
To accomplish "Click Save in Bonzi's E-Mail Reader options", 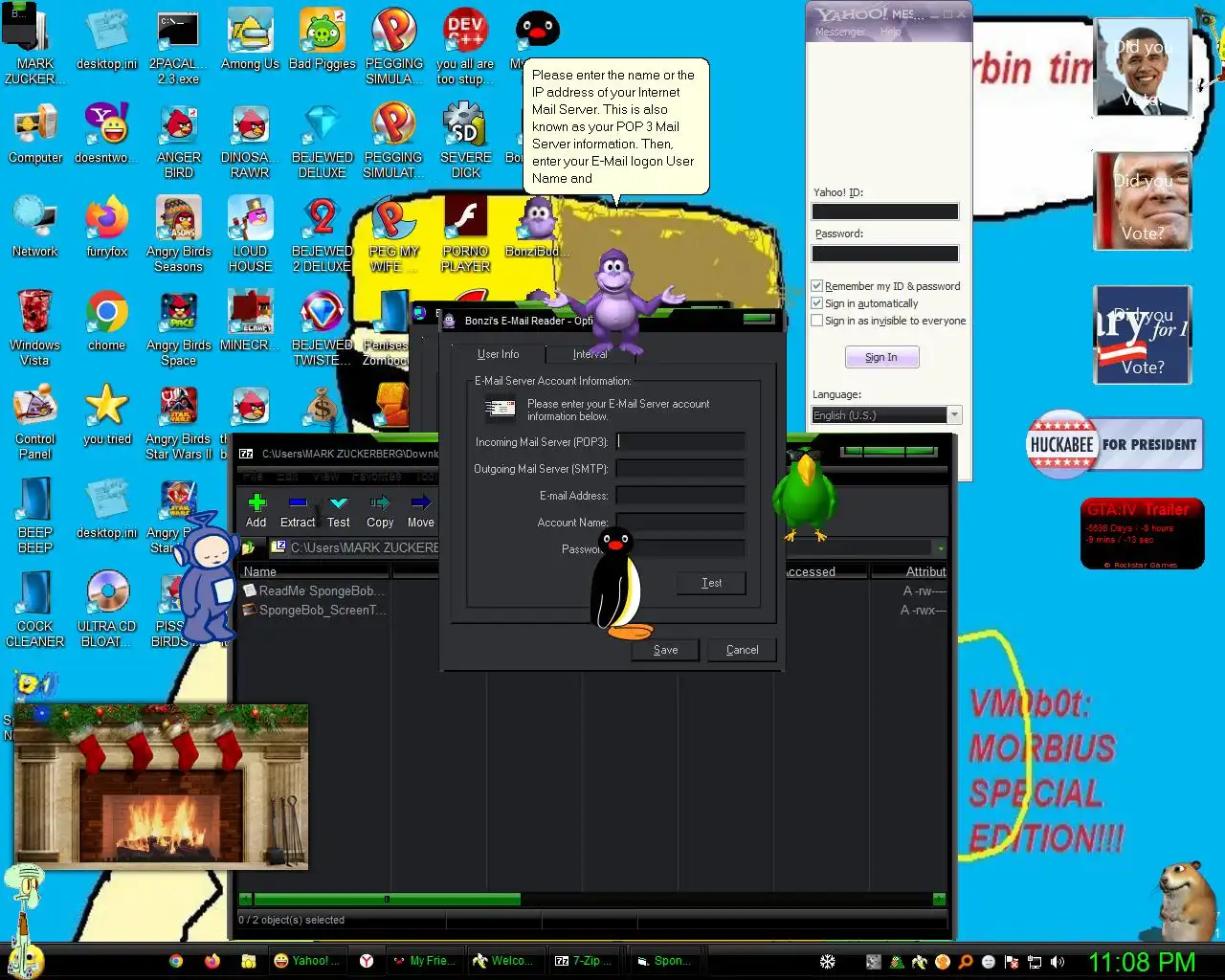I will tap(665, 650).
